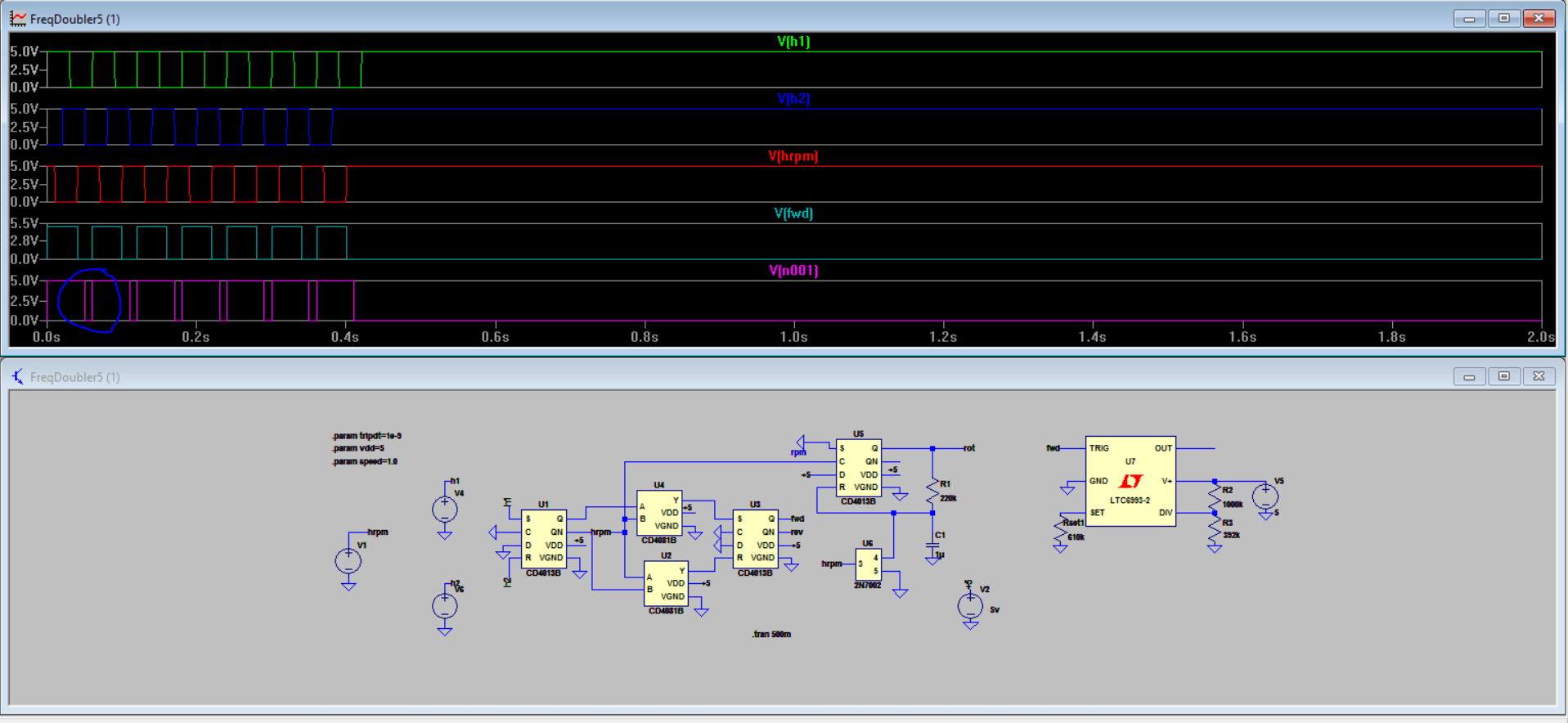Click 5.0V axis label of V(h1) pane
Viewport: 1568px width, 723px height.
(x=24, y=52)
